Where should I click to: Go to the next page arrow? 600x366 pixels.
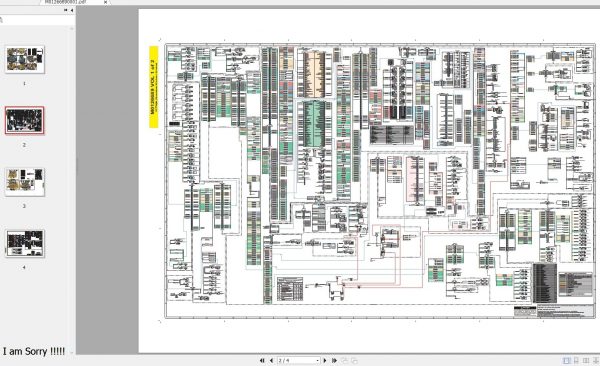pos(325,361)
